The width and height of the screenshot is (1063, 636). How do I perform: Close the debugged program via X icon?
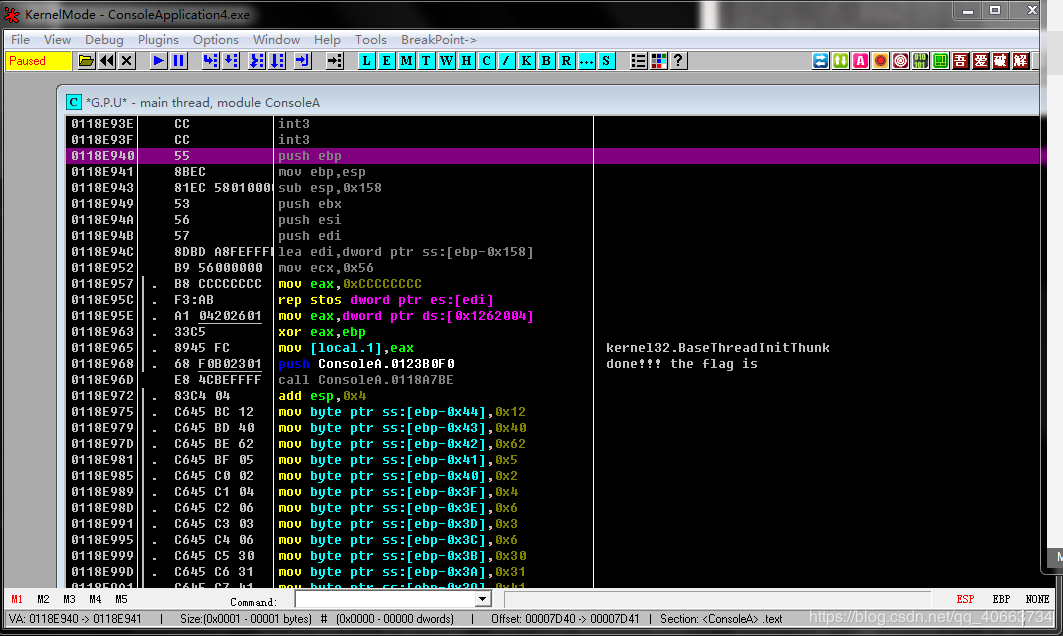[126, 61]
